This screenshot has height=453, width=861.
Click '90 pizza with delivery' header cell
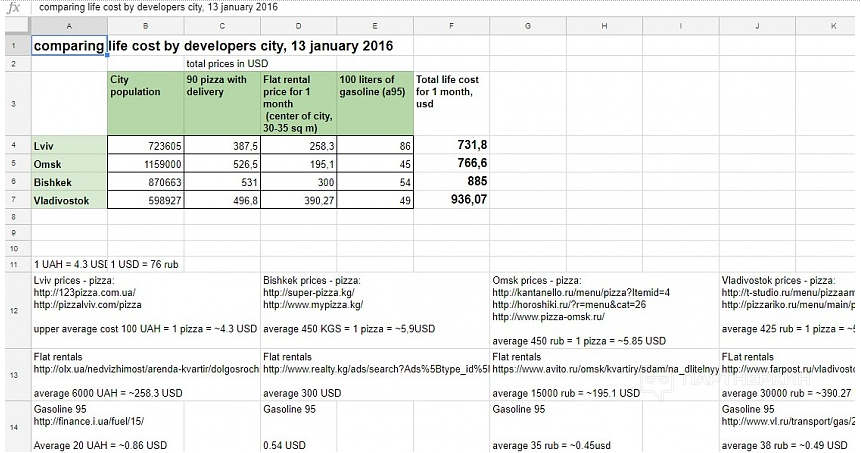222,103
